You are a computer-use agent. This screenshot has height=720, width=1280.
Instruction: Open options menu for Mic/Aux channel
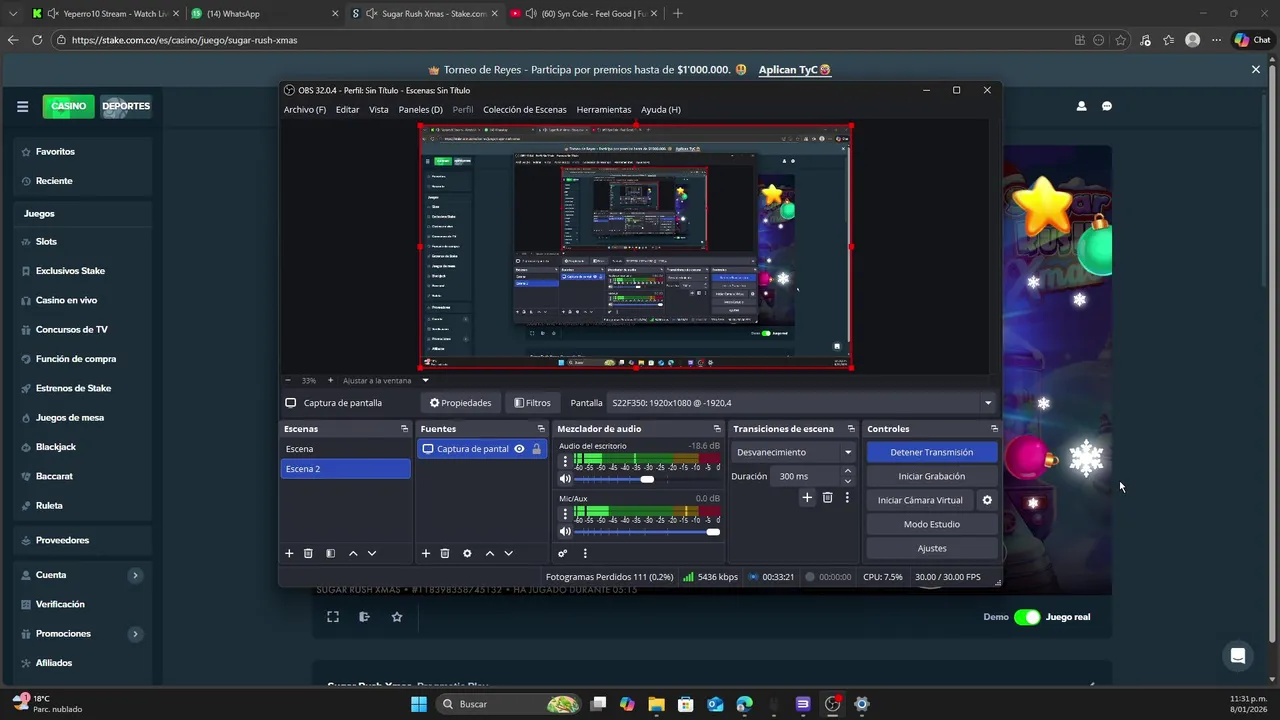565,514
